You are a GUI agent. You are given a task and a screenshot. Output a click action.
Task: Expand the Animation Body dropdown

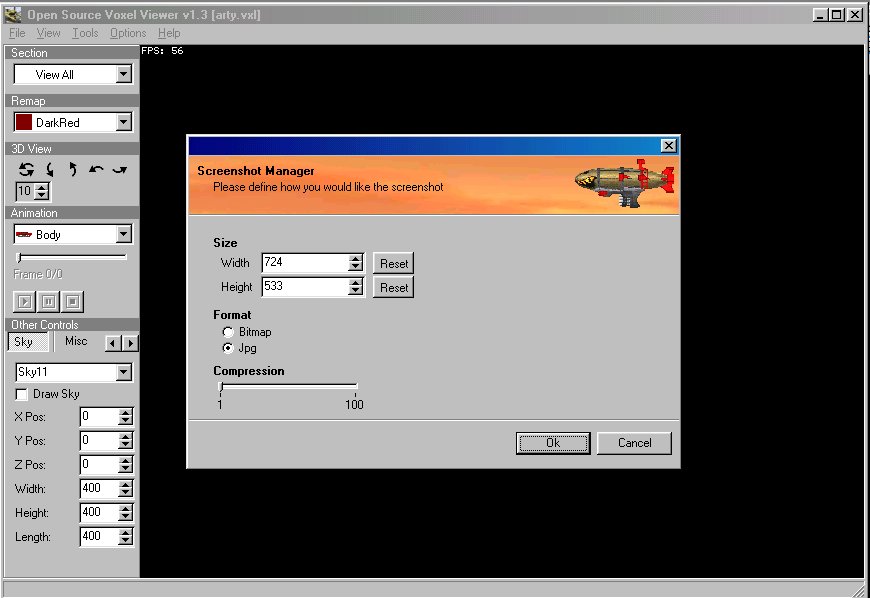[x=124, y=234]
